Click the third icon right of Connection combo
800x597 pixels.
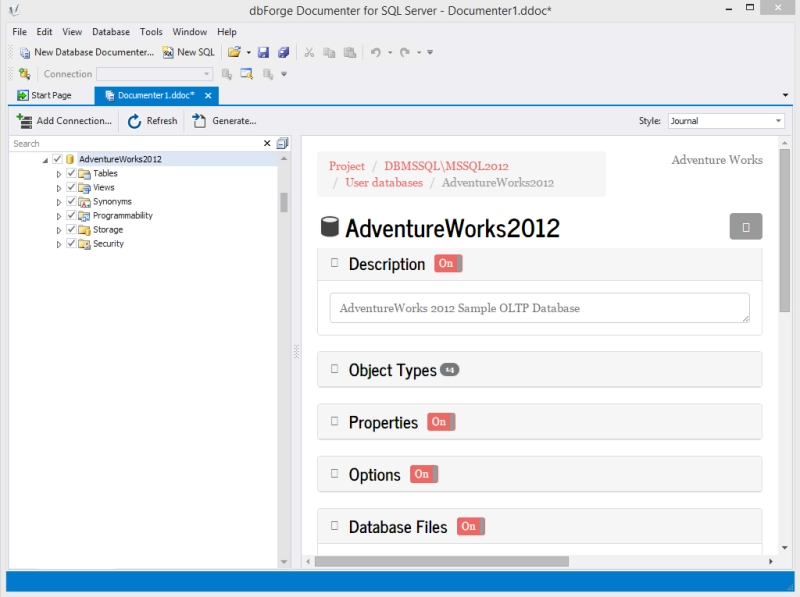pos(267,74)
